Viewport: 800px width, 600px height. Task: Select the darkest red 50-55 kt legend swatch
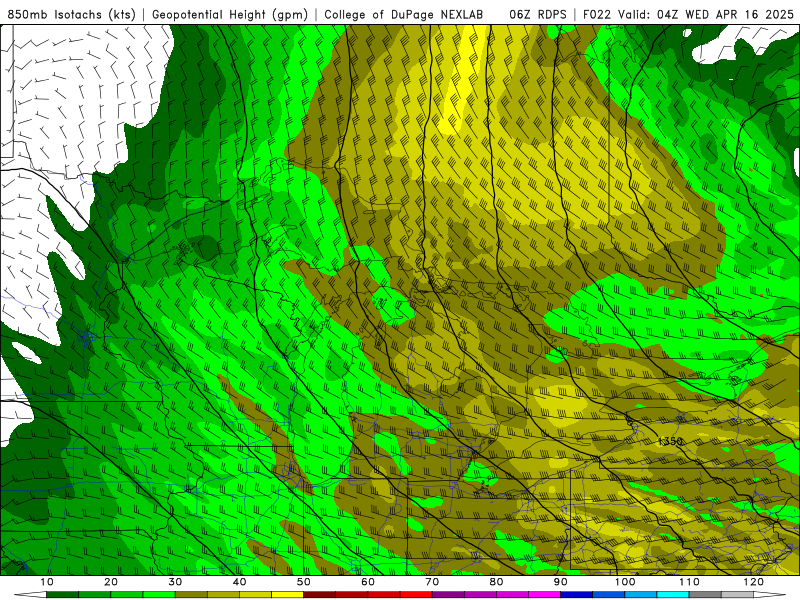tap(320, 594)
